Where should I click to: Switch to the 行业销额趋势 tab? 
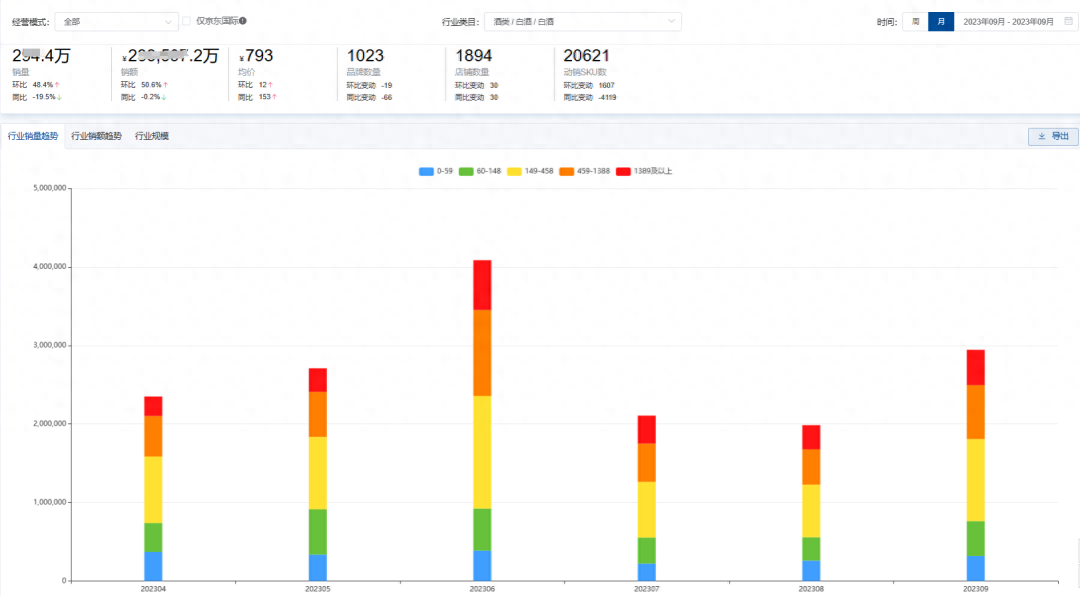[96, 136]
